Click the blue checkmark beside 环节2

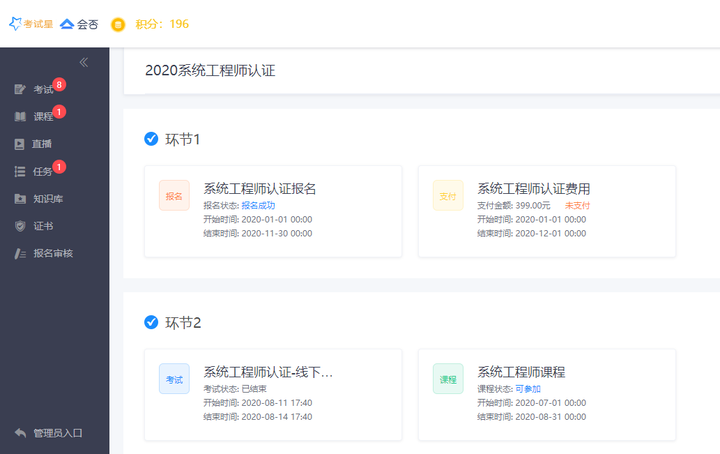click(151, 322)
